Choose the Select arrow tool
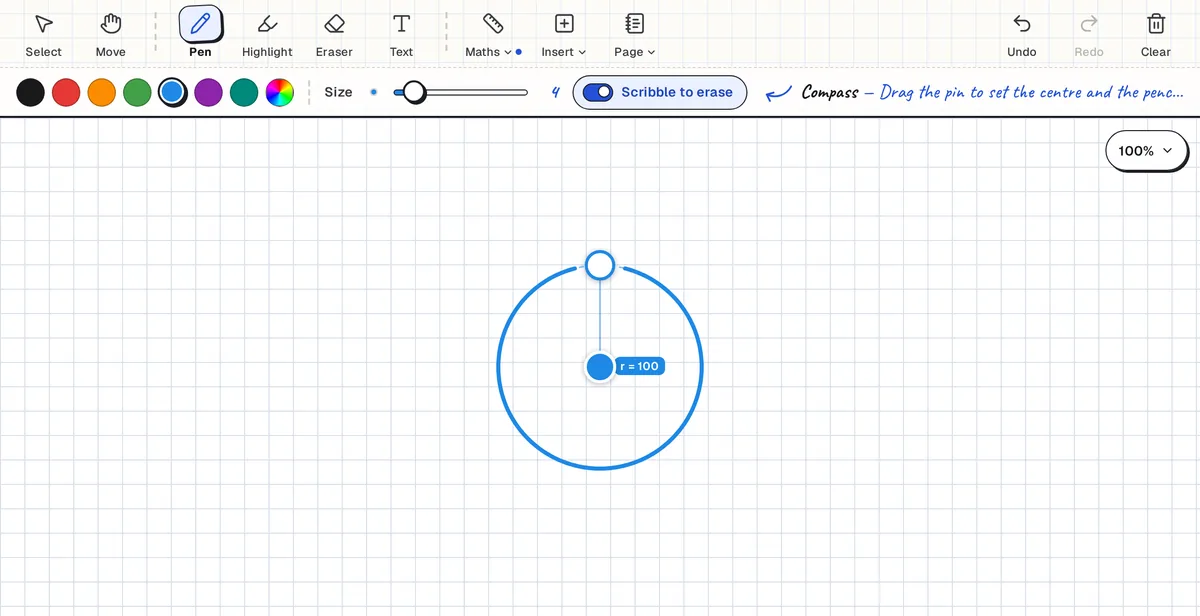This screenshot has height=616, width=1200. (x=43, y=35)
